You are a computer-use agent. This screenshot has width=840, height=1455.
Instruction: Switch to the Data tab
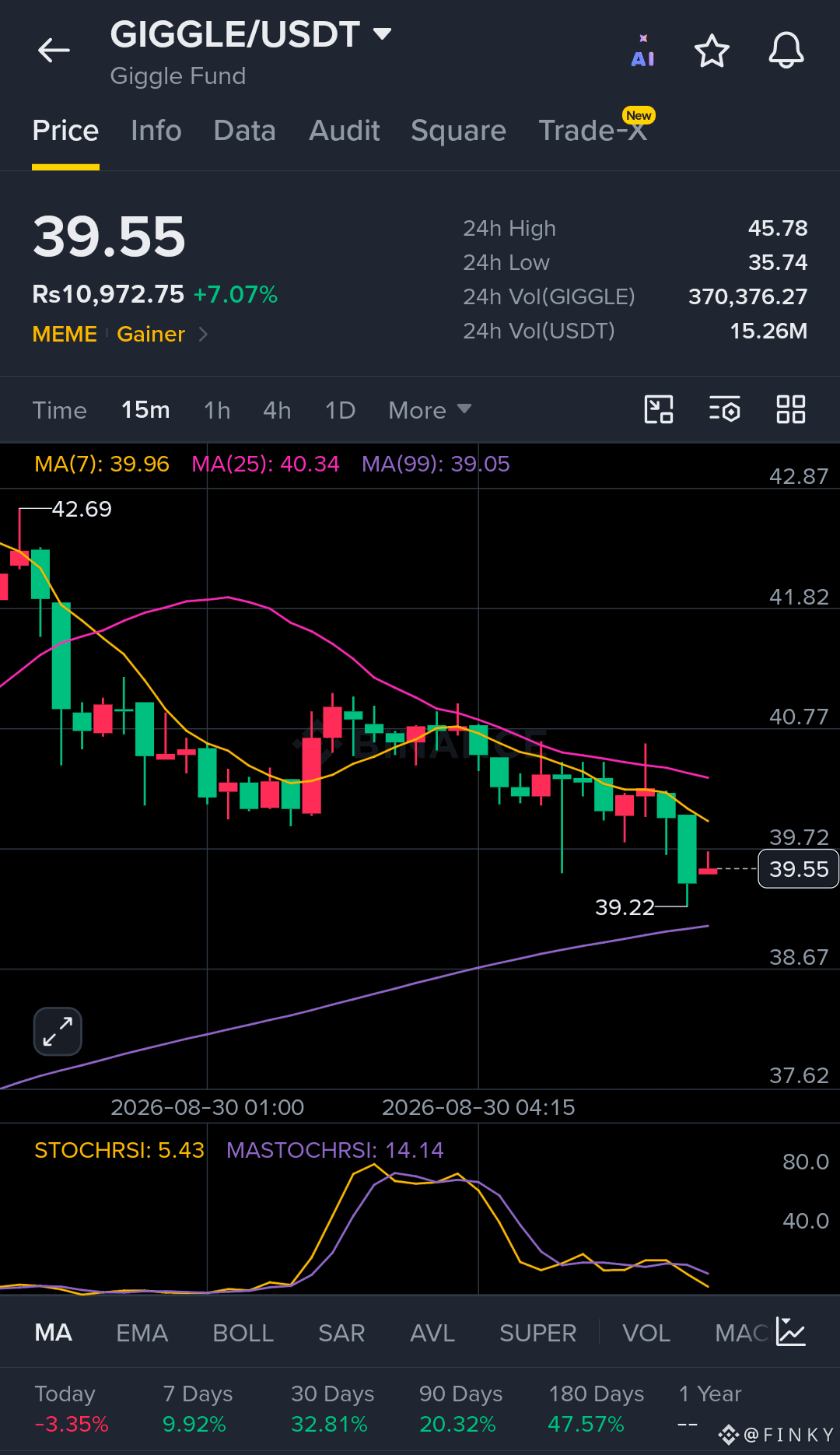coord(245,131)
